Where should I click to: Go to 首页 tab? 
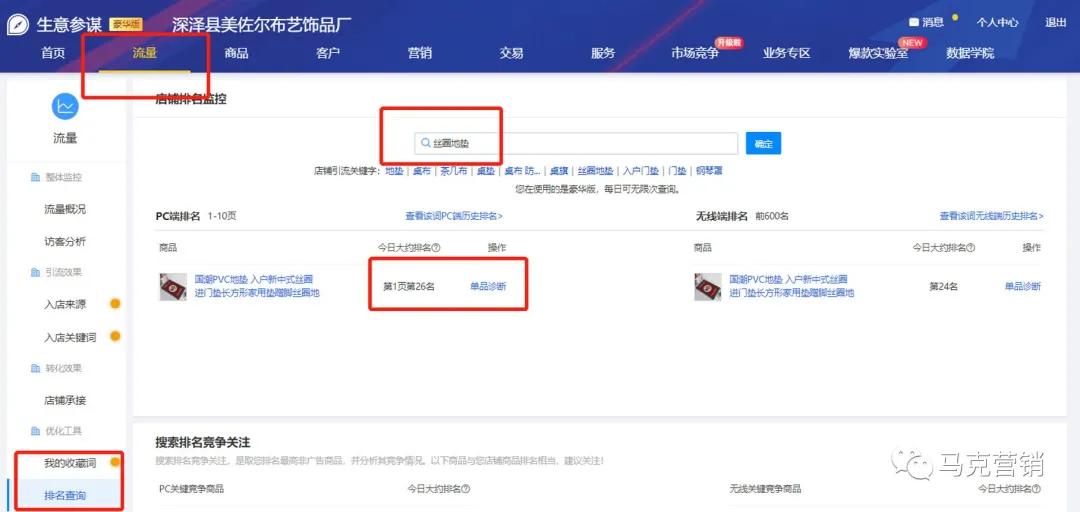pyautogui.click(x=53, y=53)
